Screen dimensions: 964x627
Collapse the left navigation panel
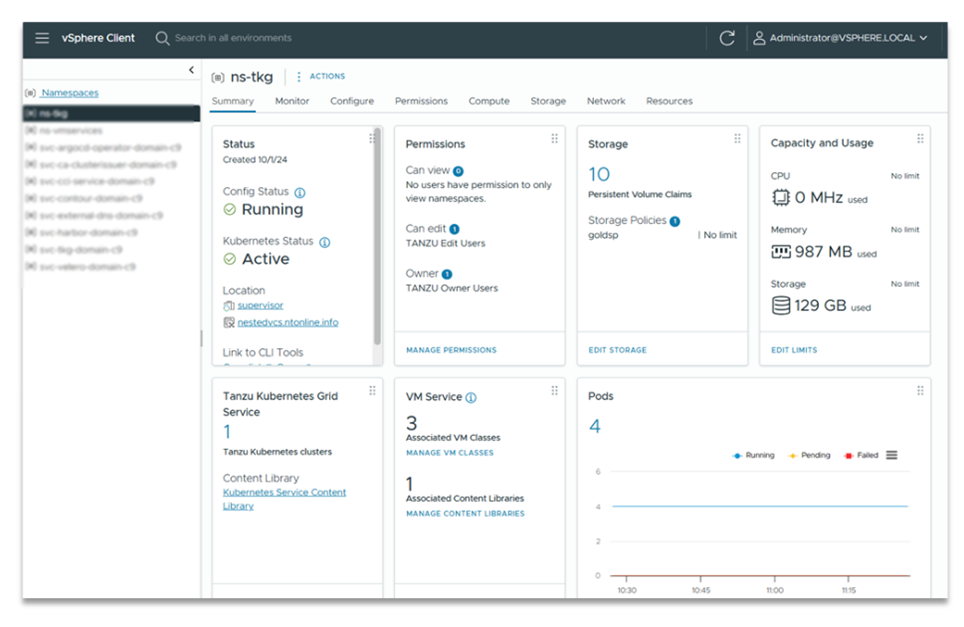click(x=191, y=70)
